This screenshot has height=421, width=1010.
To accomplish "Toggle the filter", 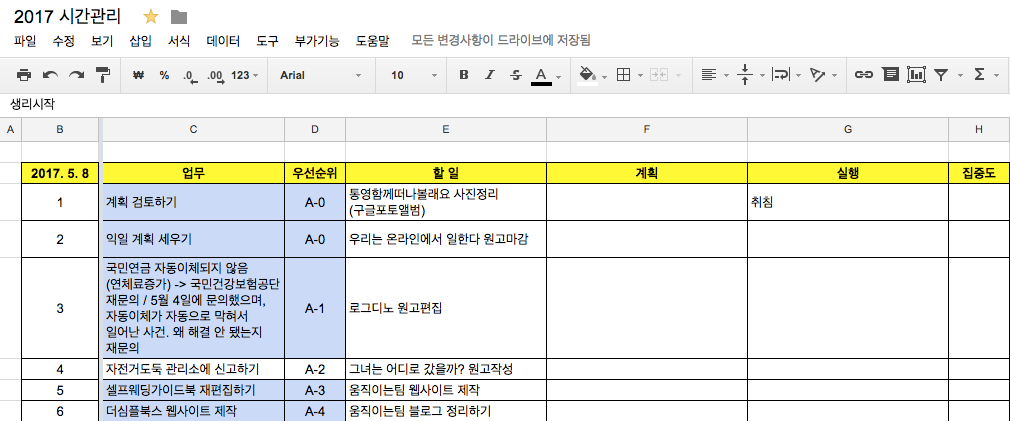I will (941, 75).
